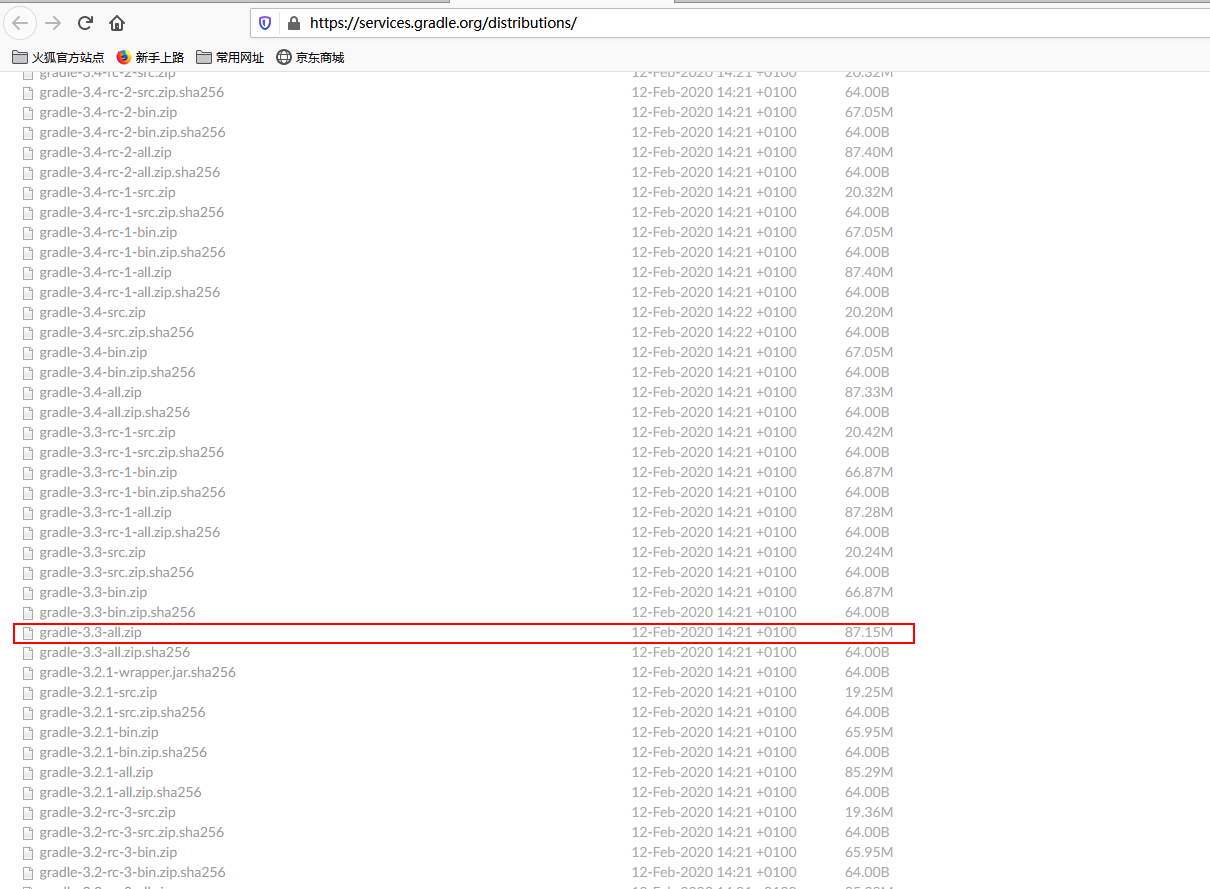Click file icon next to gradle-3.3-all.zip
1210x889 pixels.
28,633
